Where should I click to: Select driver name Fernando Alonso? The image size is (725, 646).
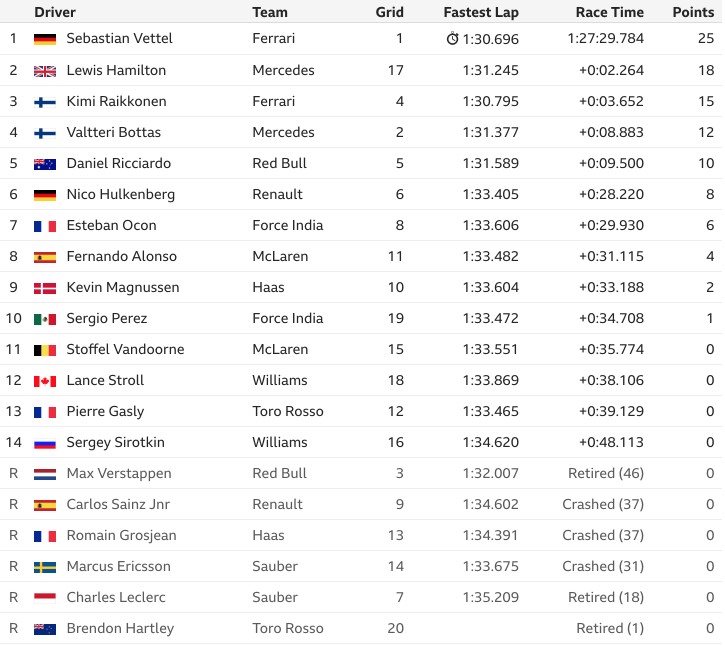pyautogui.click(x=122, y=256)
